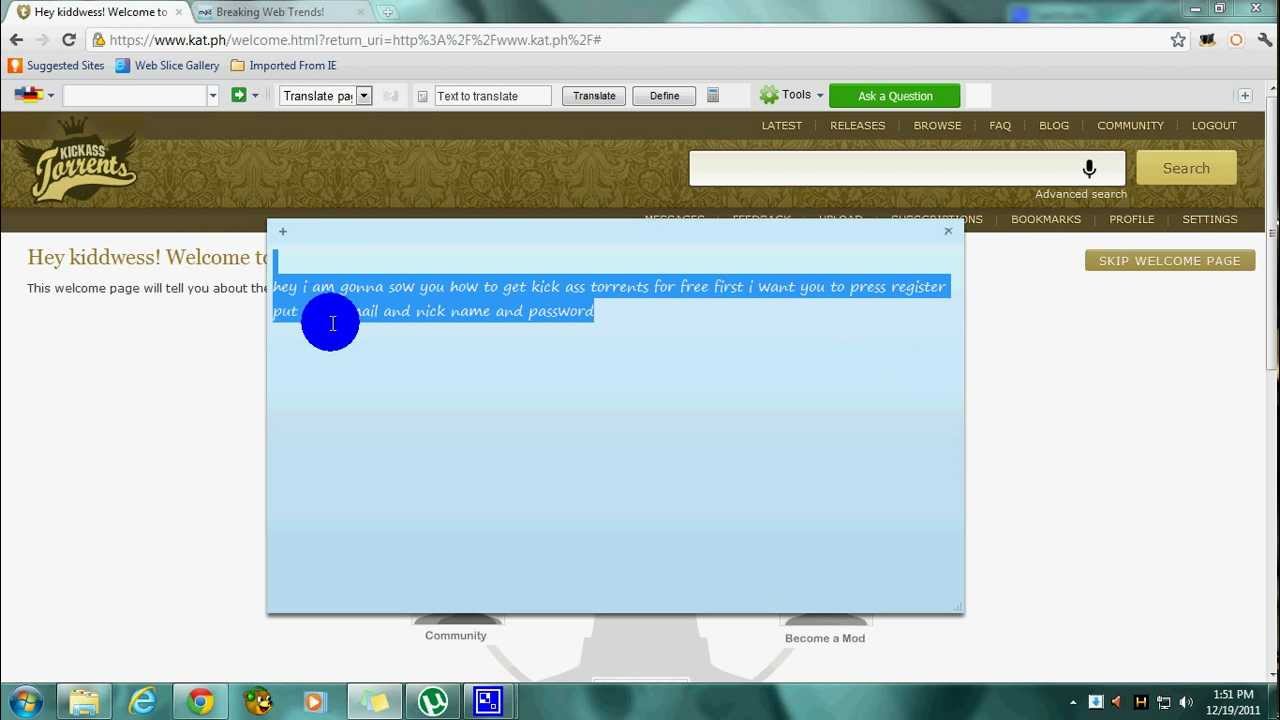Click the green arrow go icon in the toolbar

click(x=238, y=96)
